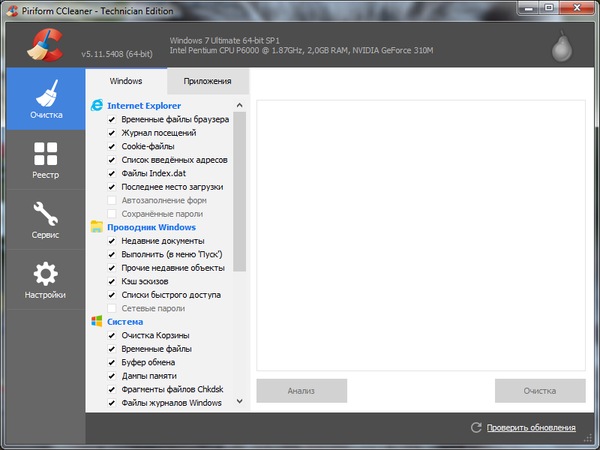
Task: Uncheck Кэш эскизов option
Action: [112, 281]
